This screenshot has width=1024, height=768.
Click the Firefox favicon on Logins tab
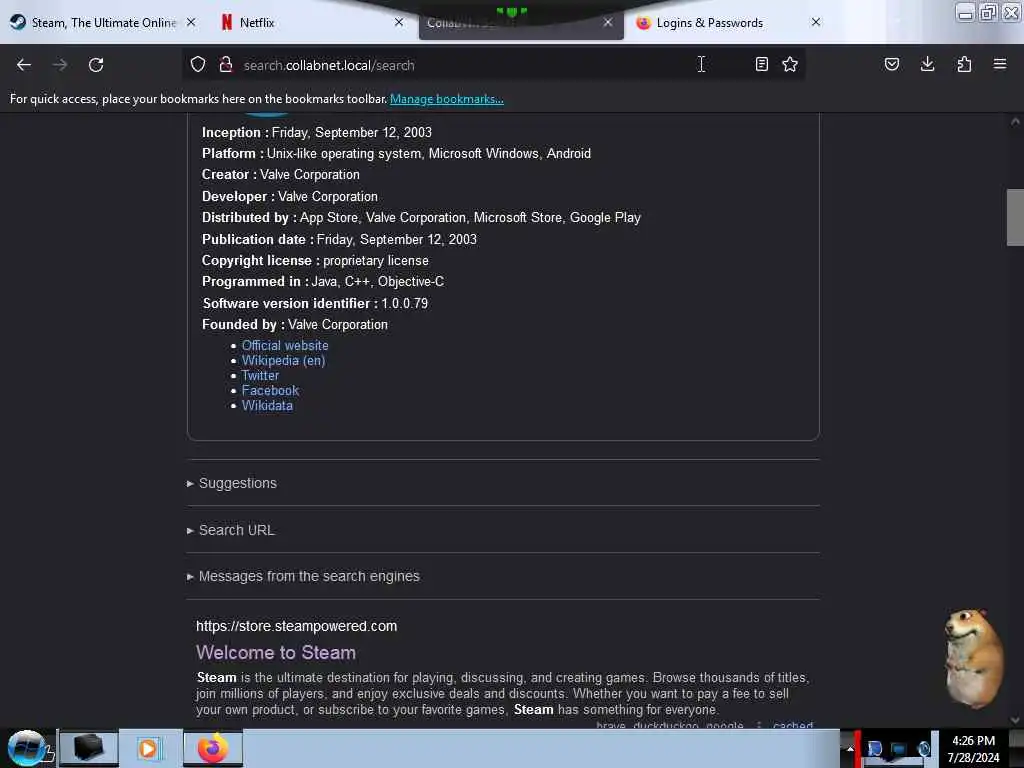point(643,23)
